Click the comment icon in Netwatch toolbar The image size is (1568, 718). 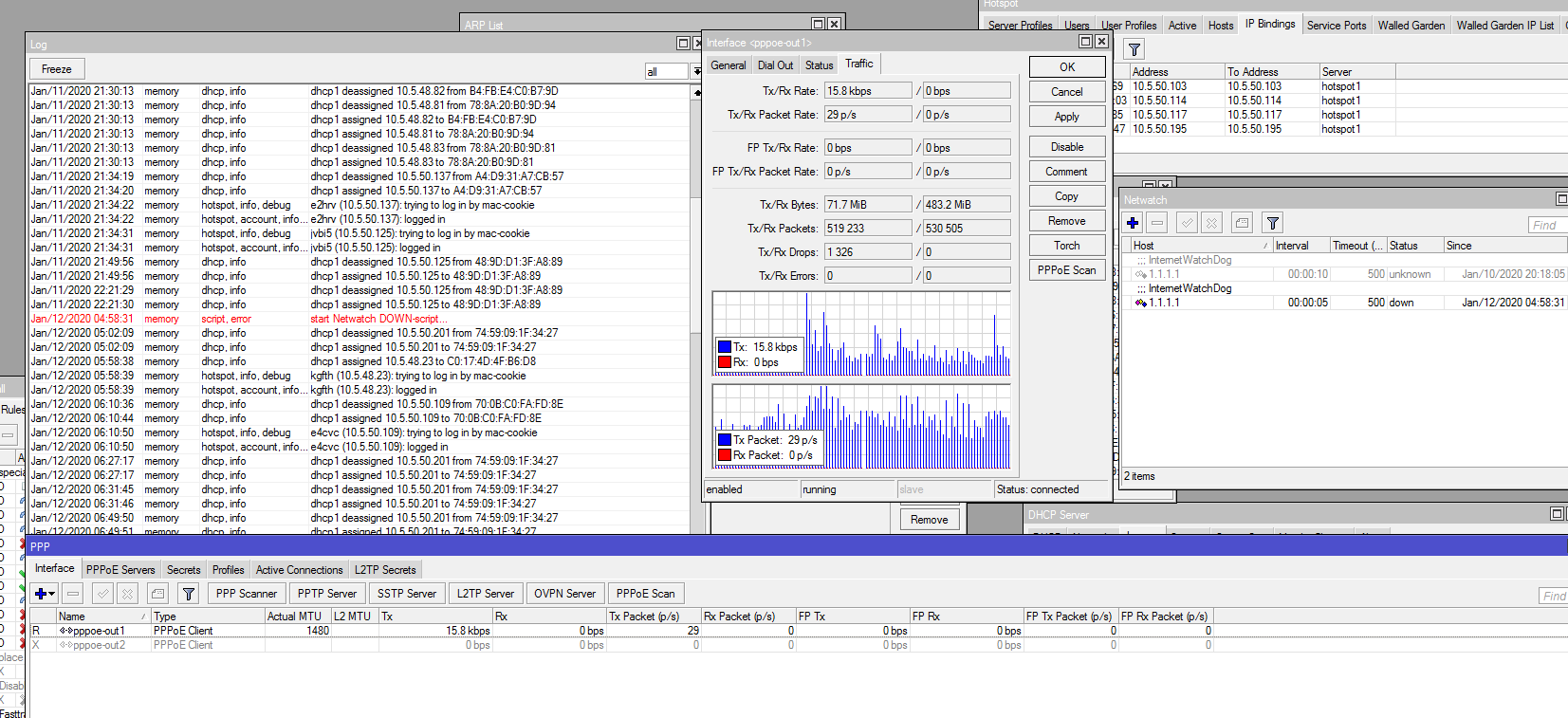(1242, 223)
